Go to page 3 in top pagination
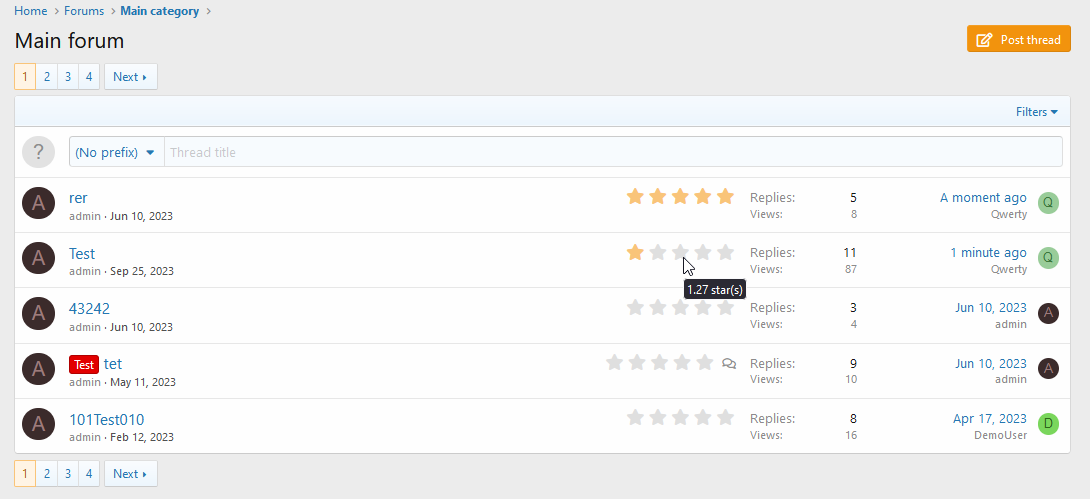 pyautogui.click(x=67, y=77)
